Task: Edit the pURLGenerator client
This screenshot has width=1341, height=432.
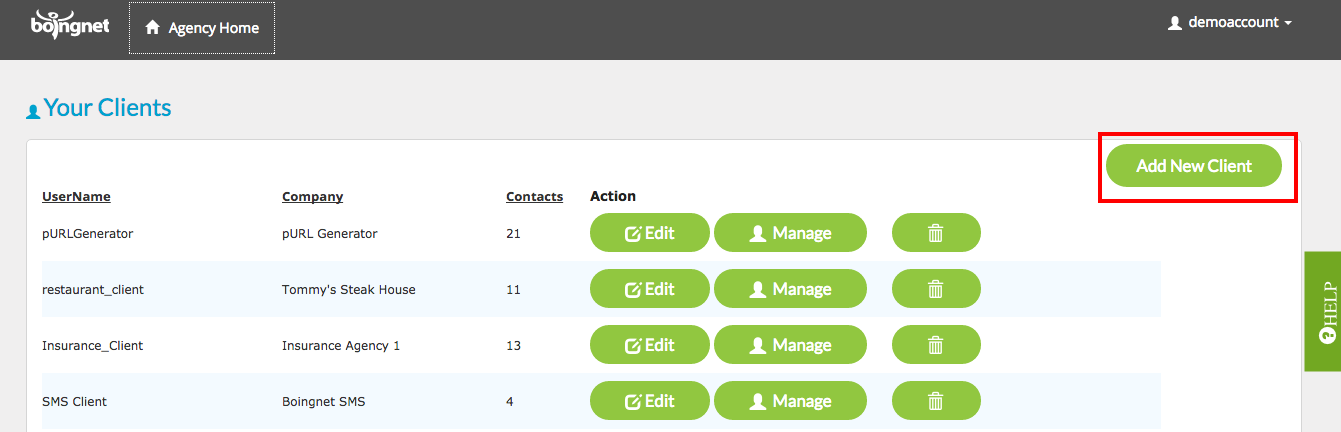Action: coord(650,233)
